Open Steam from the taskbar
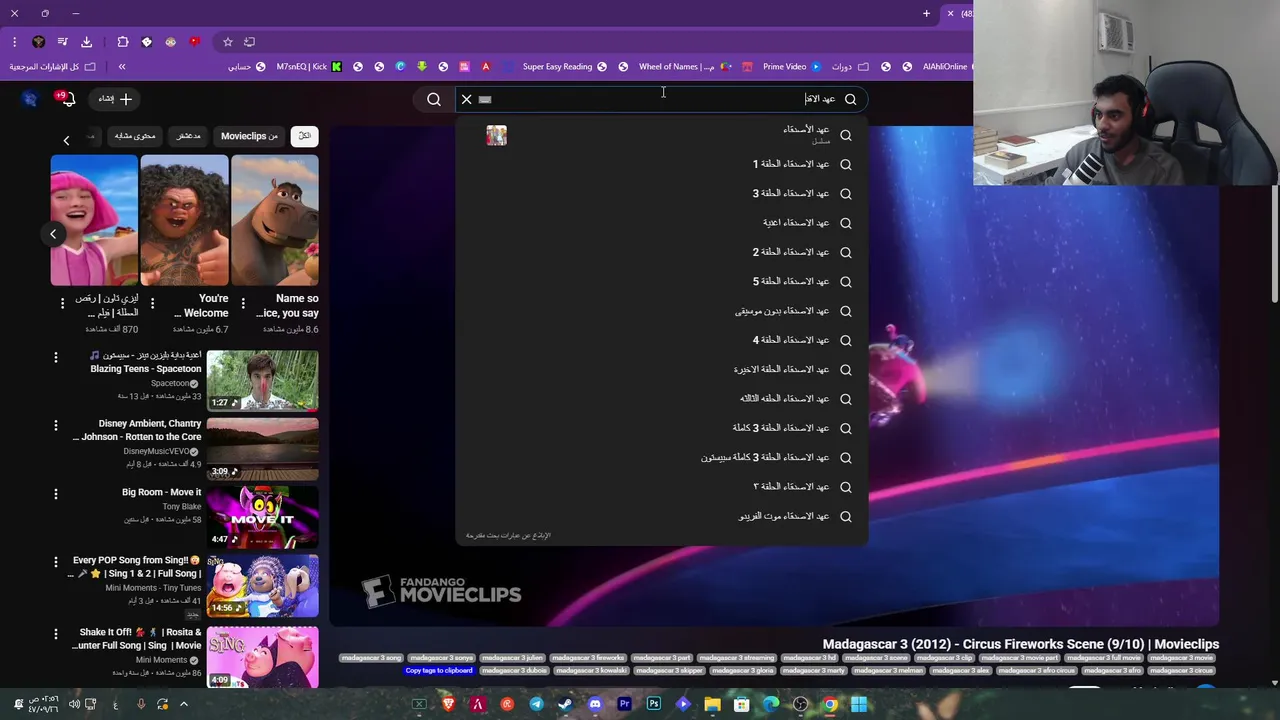1280x720 pixels. 565,704
